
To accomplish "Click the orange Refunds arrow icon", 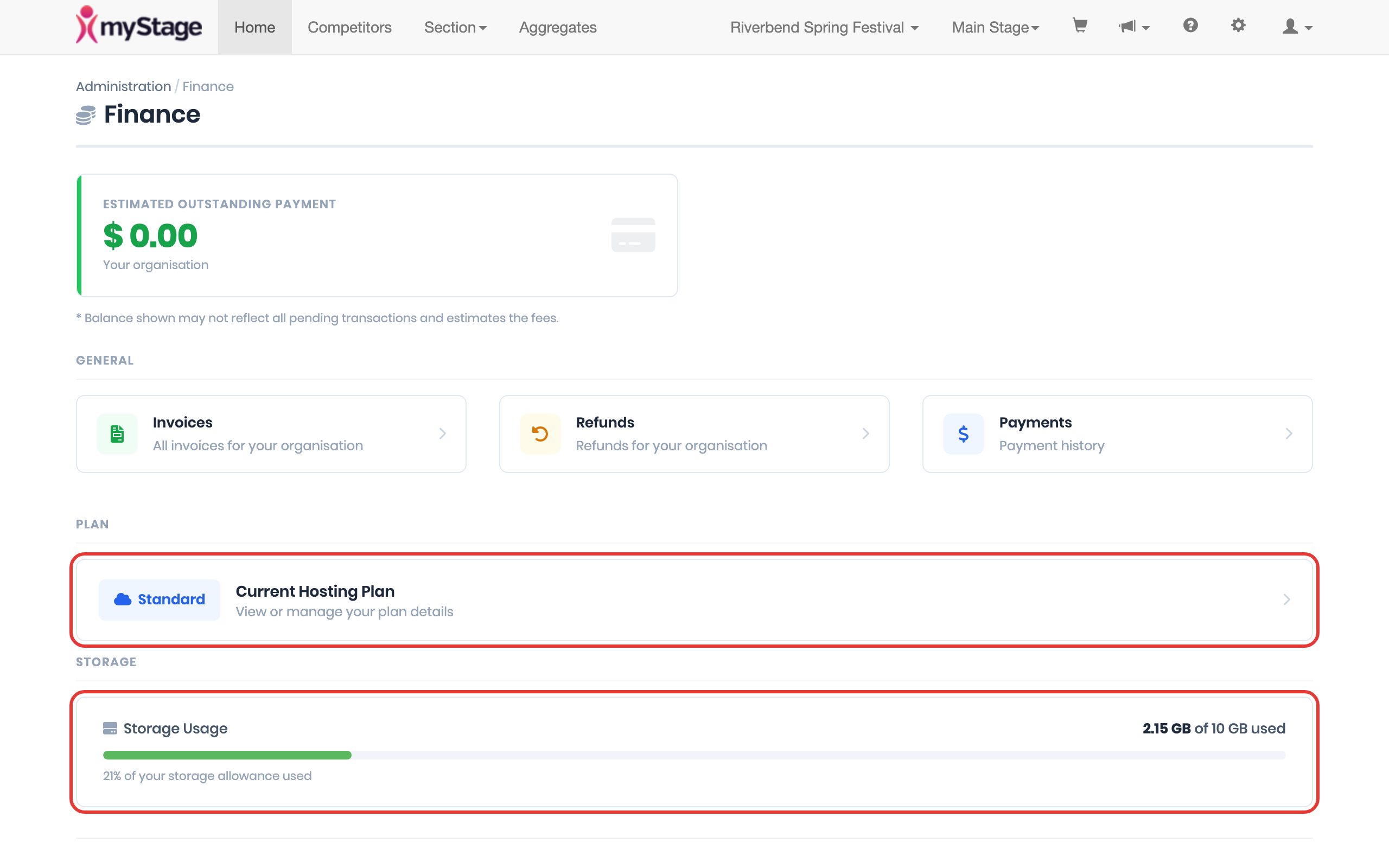I will point(540,433).
